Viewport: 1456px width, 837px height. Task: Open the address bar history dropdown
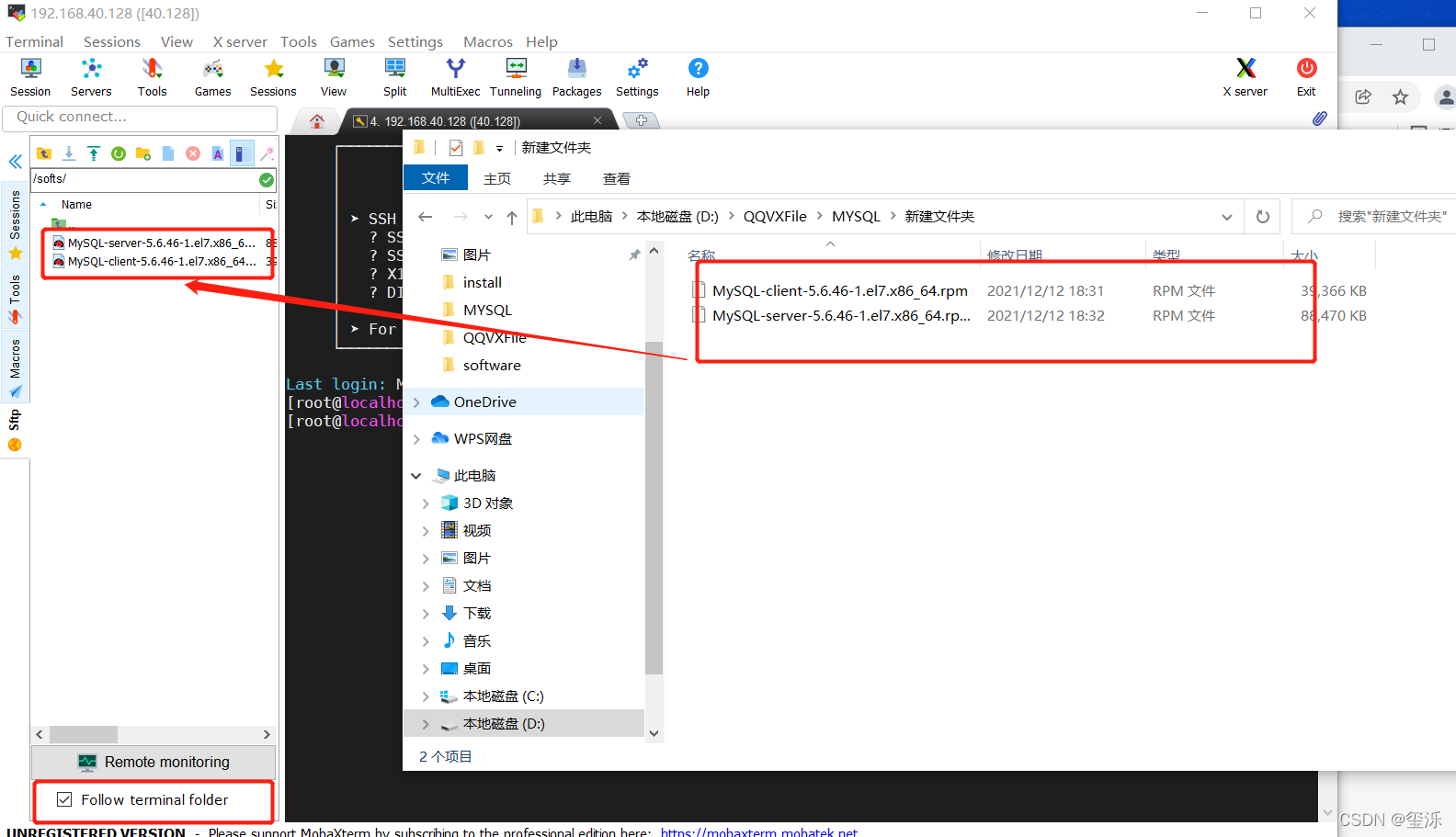[x=1227, y=217]
